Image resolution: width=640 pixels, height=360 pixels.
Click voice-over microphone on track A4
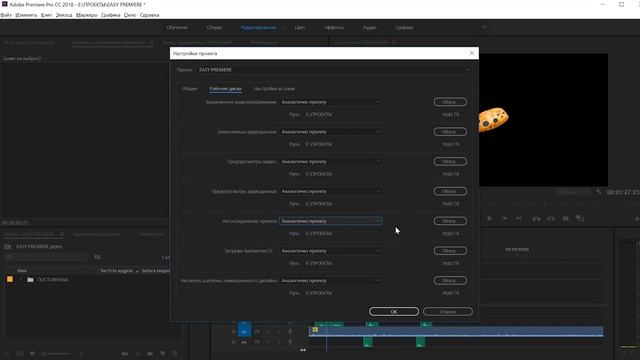click(x=290, y=342)
